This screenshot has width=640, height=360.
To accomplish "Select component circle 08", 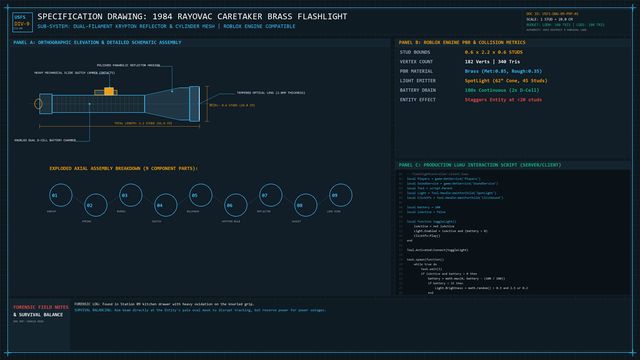I will coord(306,205).
